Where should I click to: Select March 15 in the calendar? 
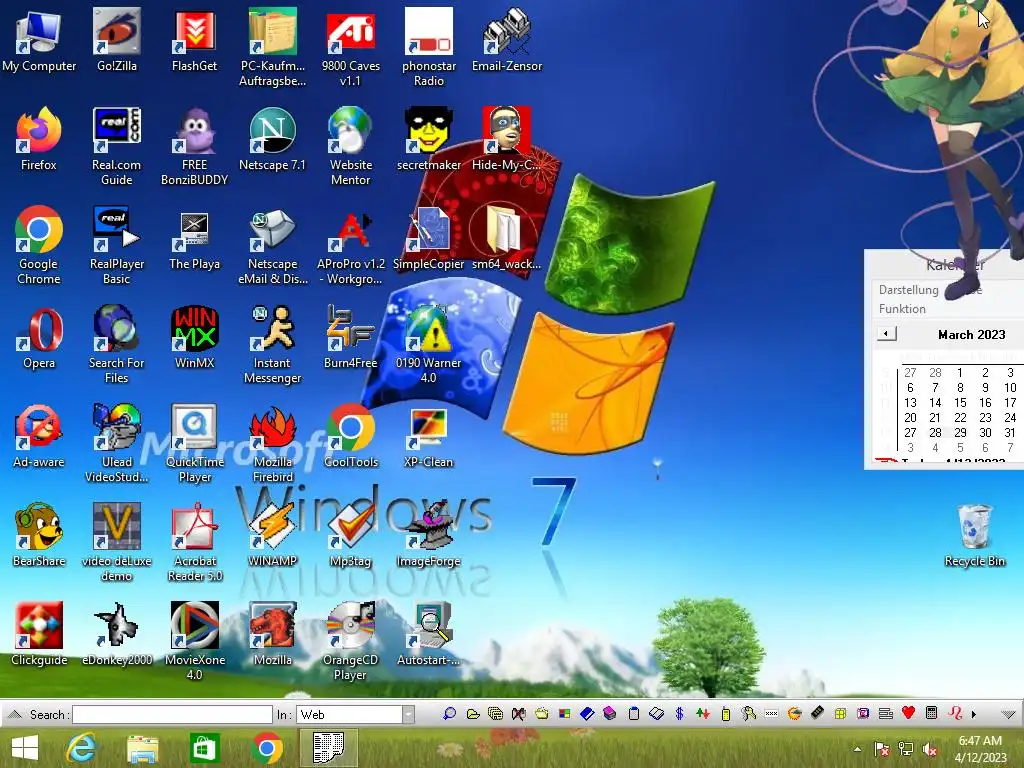click(960, 403)
